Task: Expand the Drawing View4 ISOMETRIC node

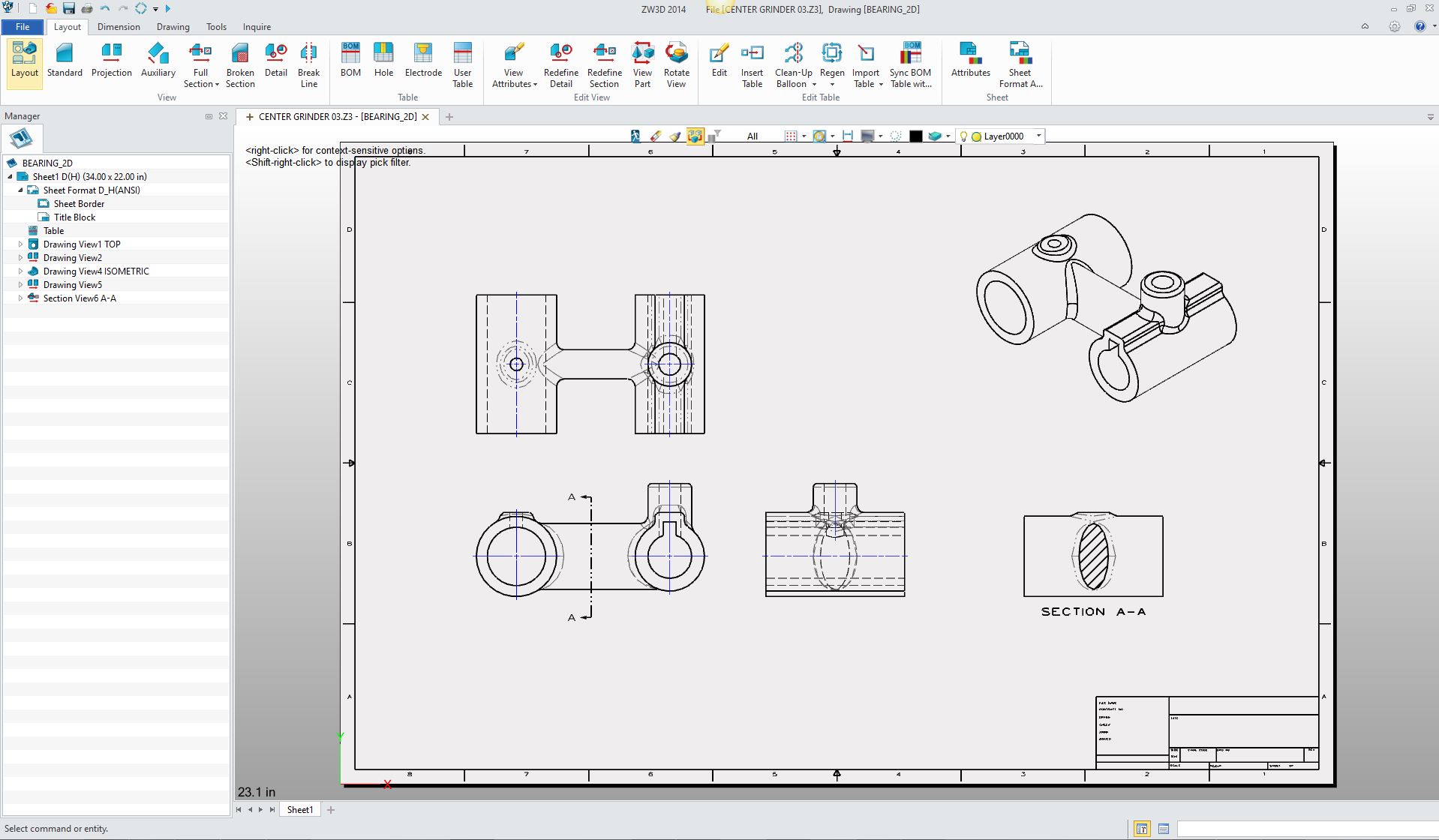Action: coord(20,271)
